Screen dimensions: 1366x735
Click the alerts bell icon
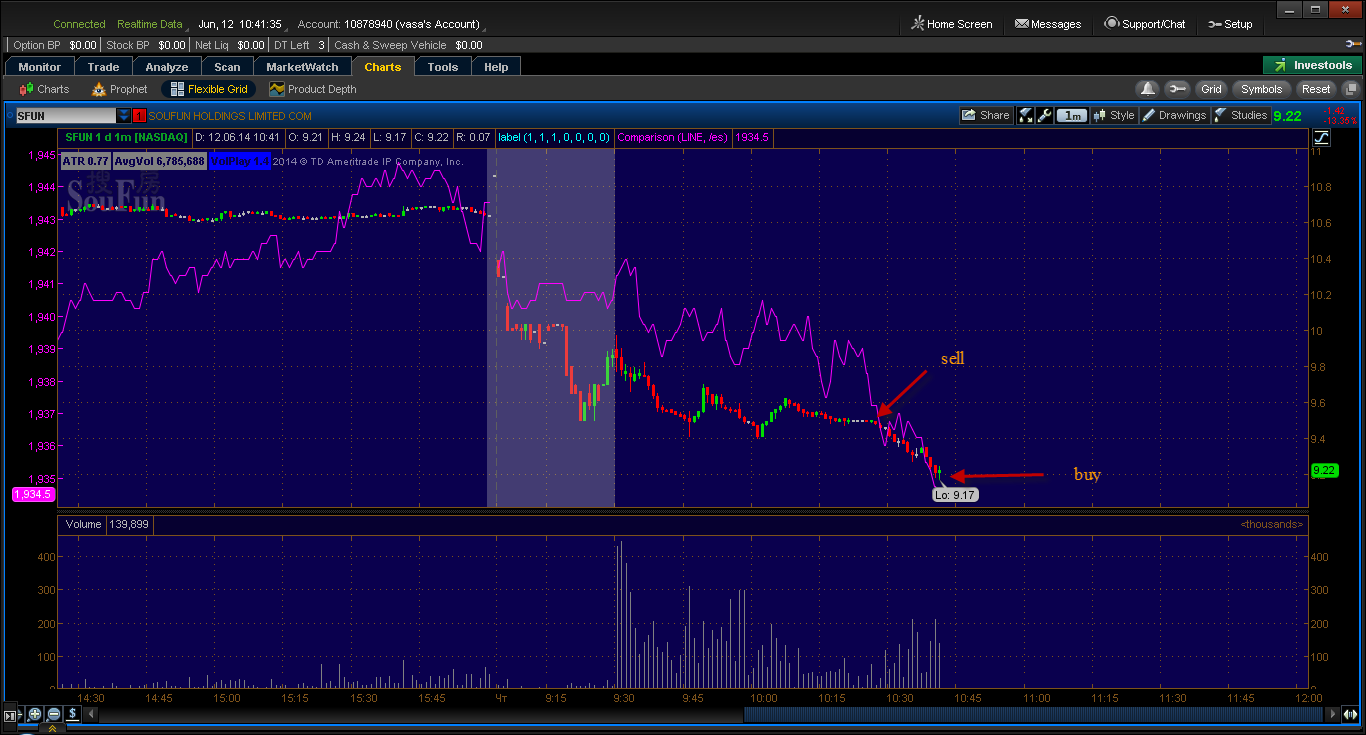[1148, 89]
